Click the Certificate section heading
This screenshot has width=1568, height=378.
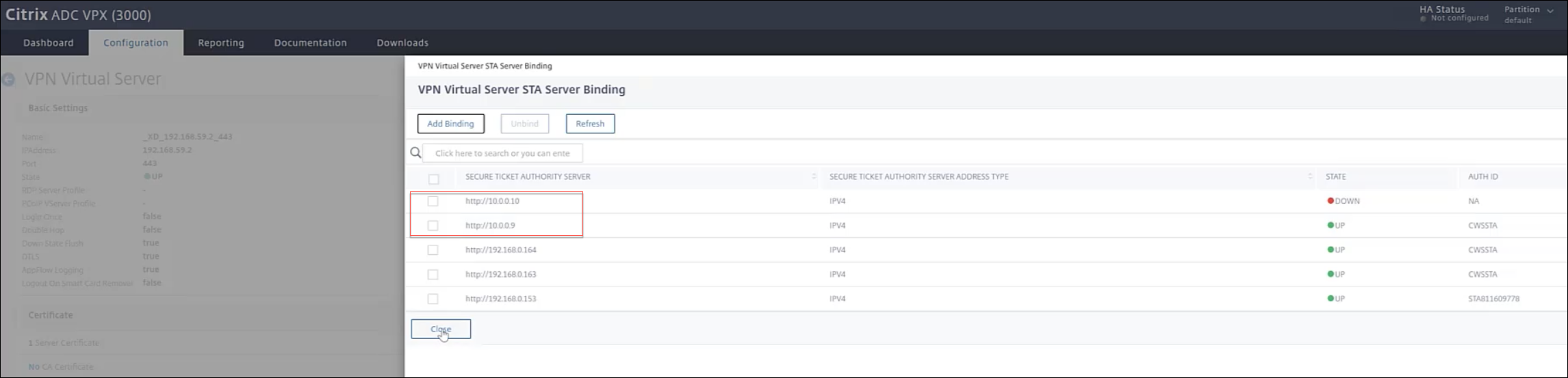pyautogui.click(x=50, y=315)
